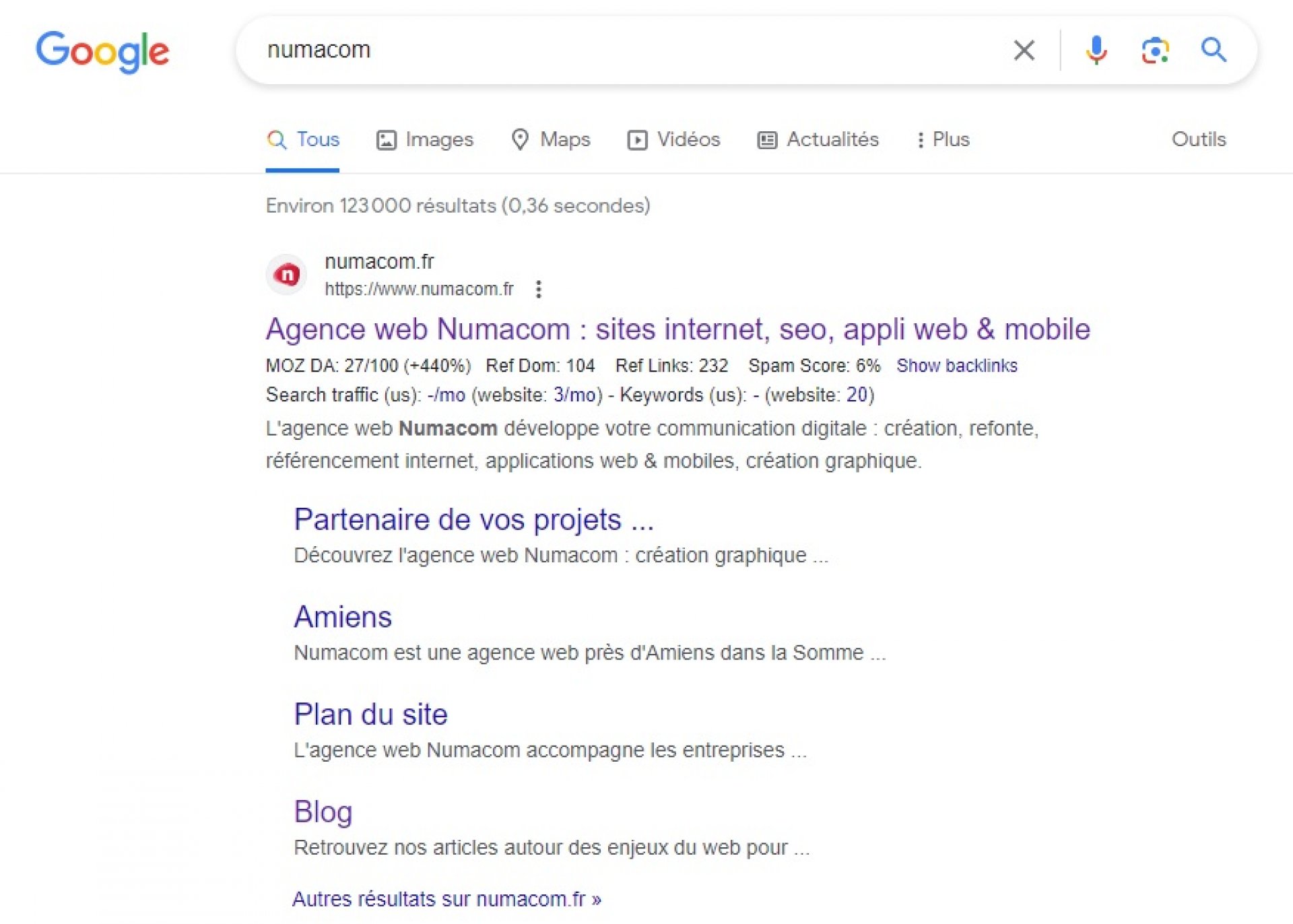The image size is (1293, 924).
Task: Expand Autres résultats sur numacom.fr
Action: pyautogui.click(x=446, y=899)
